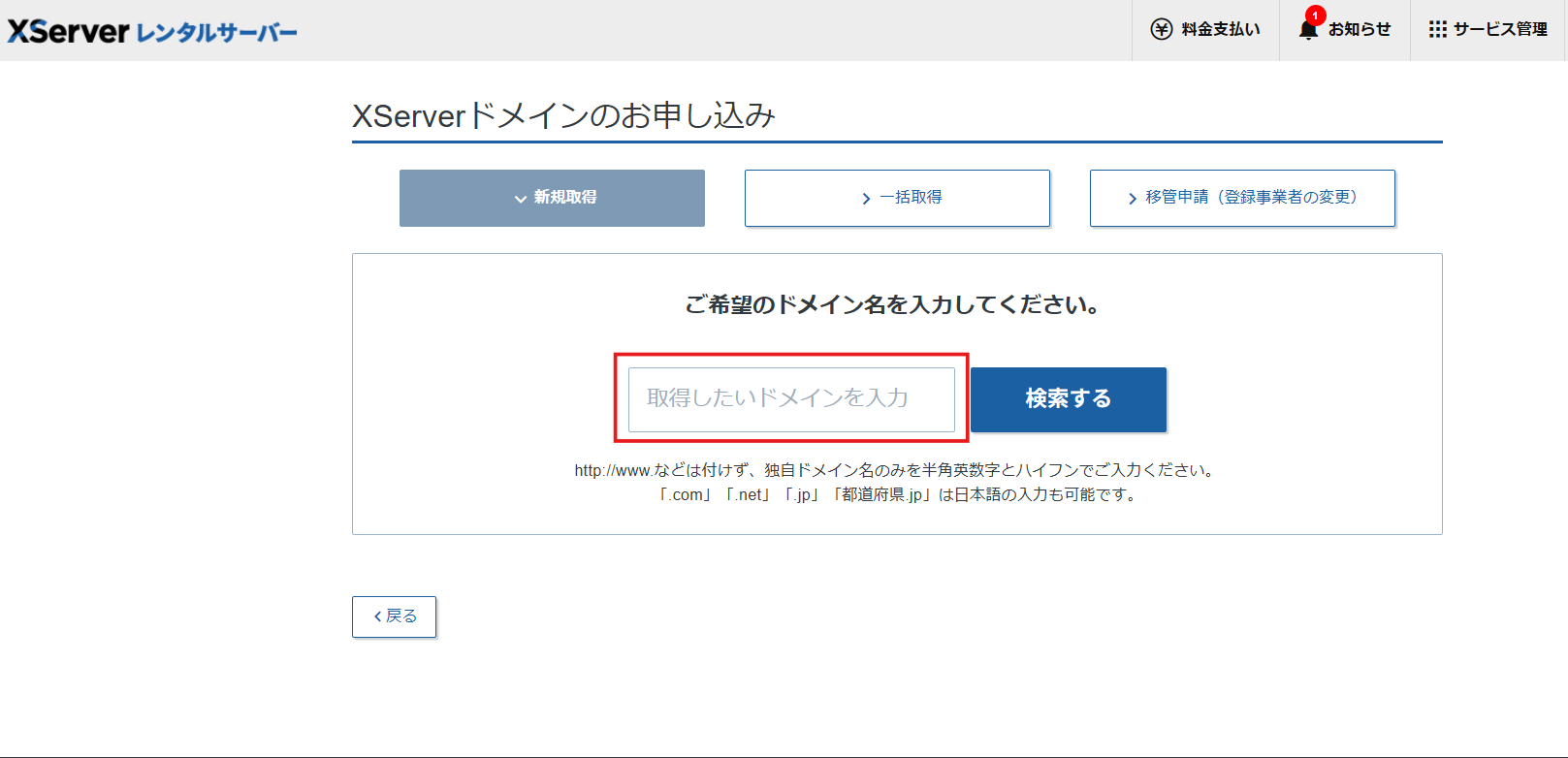Screen dimensions: 1568x758
Task: Click chevron arrow beside 移管申請
Action: tap(1132, 199)
